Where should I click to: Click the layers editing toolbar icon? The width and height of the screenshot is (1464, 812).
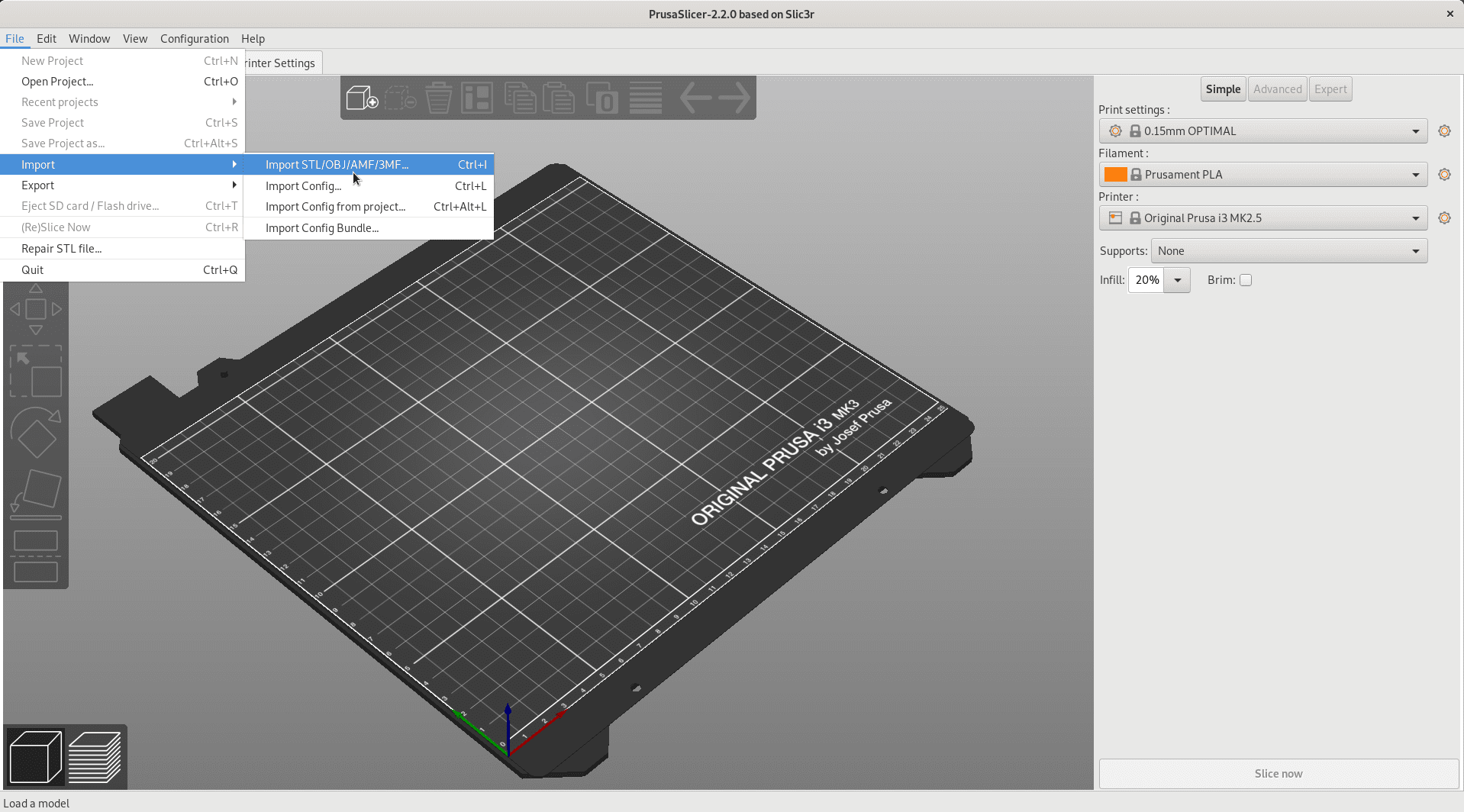(x=646, y=98)
